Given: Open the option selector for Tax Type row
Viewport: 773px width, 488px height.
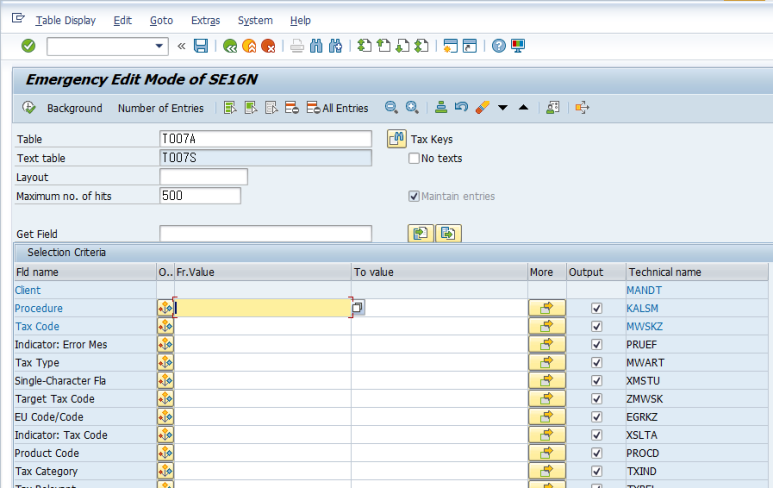Looking at the screenshot, I should coord(165,363).
